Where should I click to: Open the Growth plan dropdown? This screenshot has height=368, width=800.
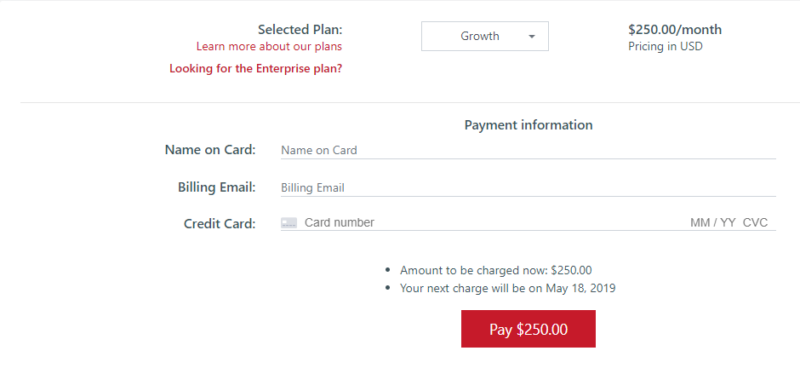click(485, 36)
